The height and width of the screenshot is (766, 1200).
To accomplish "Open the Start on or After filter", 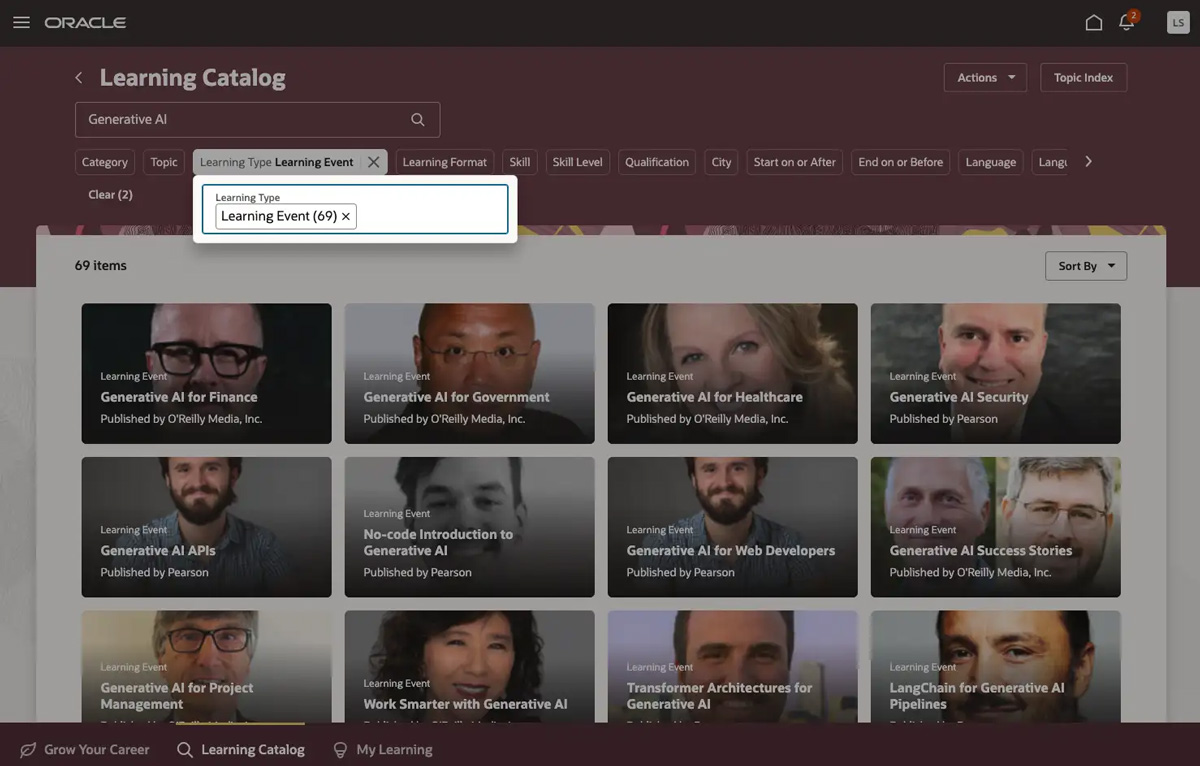I will coord(795,162).
